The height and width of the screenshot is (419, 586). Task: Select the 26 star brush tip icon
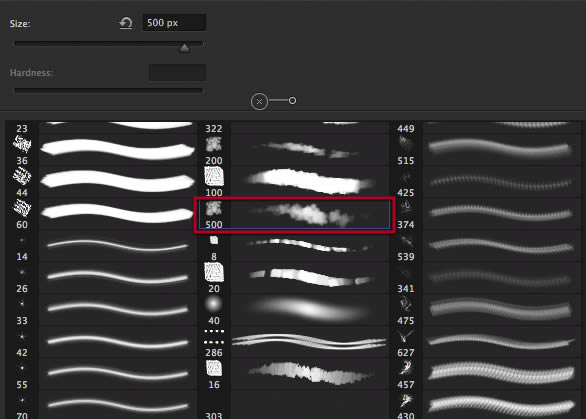pyautogui.click(x=22, y=272)
